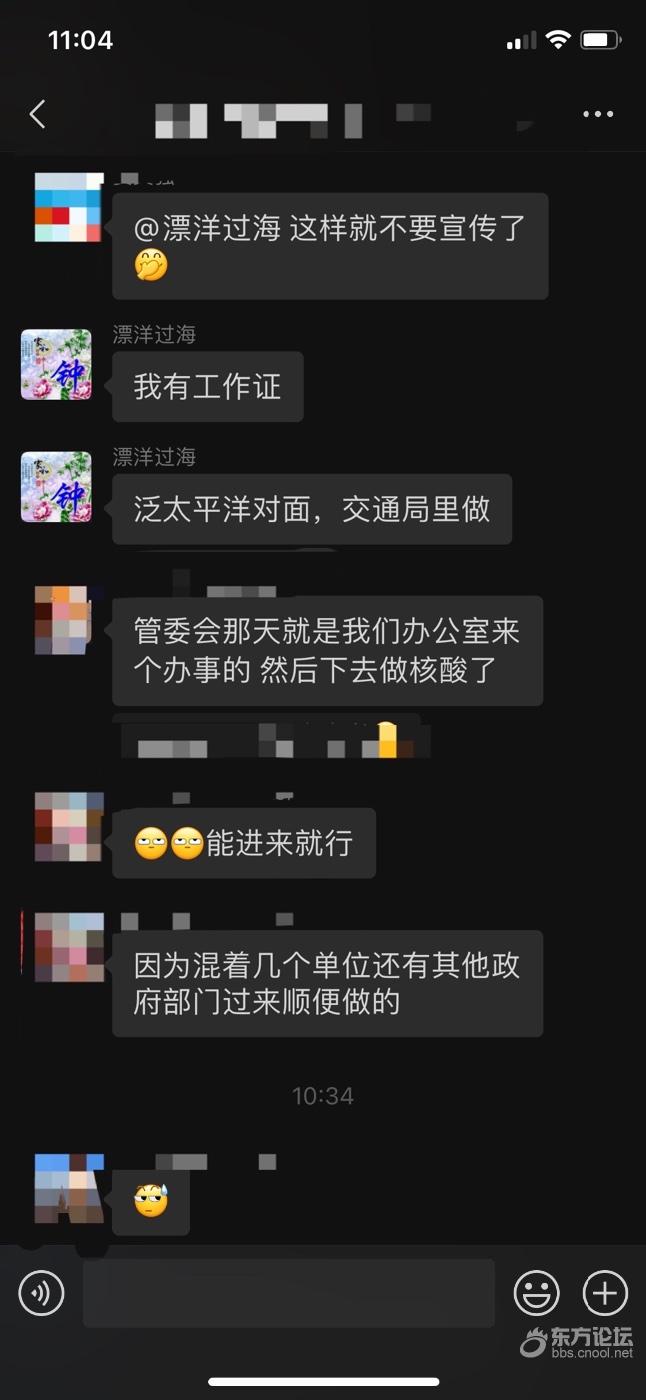Tap the 10:34 timestamp label

click(323, 1096)
